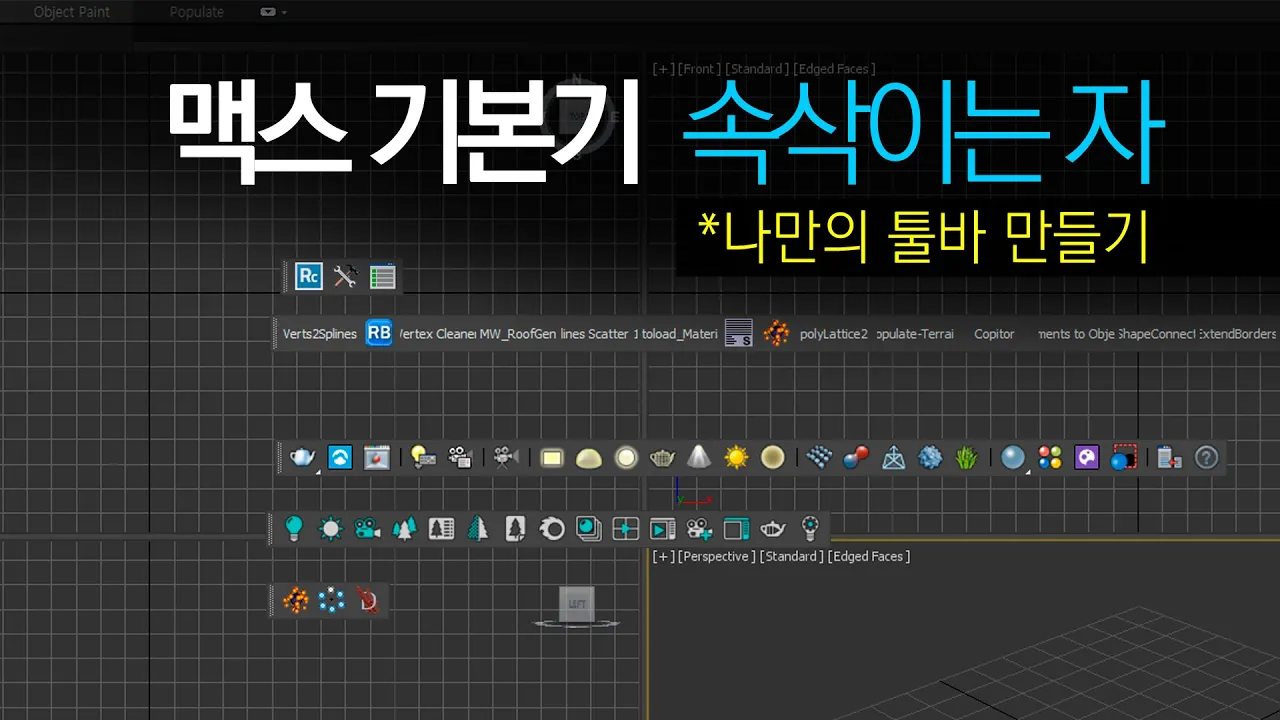Image resolution: width=1280 pixels, height=720 pixels.
Task: Click the wireframe pyramid with arrow icon
Action: point(893,458)
